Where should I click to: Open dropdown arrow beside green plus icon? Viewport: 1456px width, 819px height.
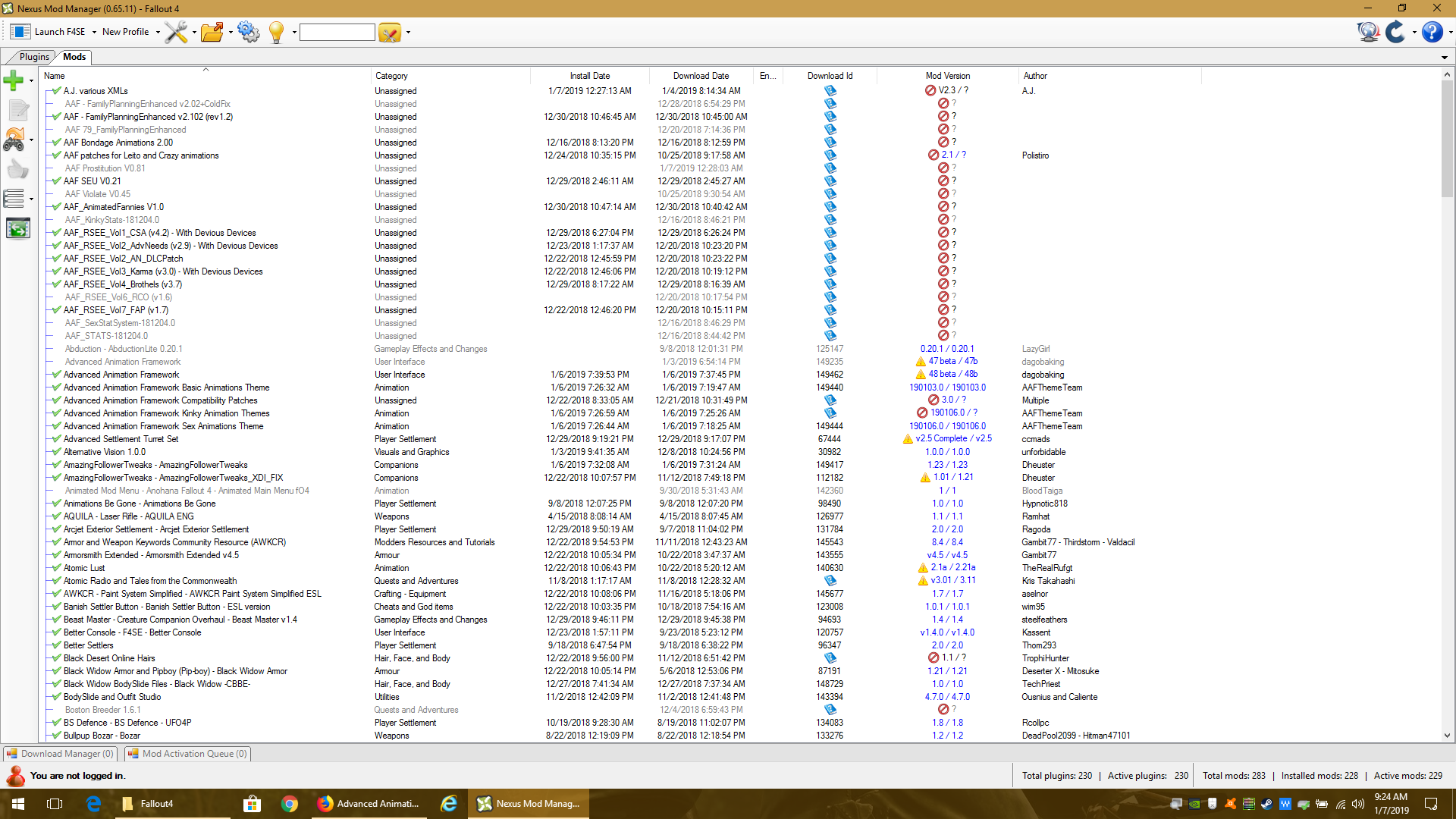[x=31, y=80]
